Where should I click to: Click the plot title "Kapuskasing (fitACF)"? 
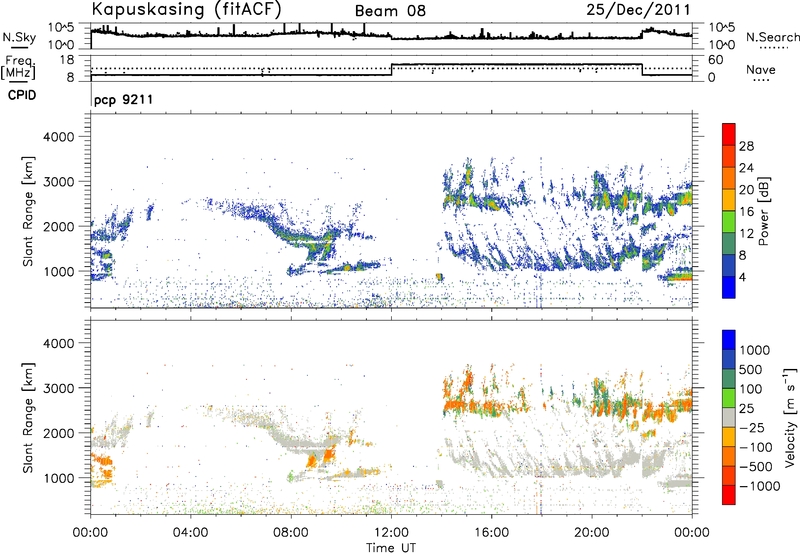point(186,9)
